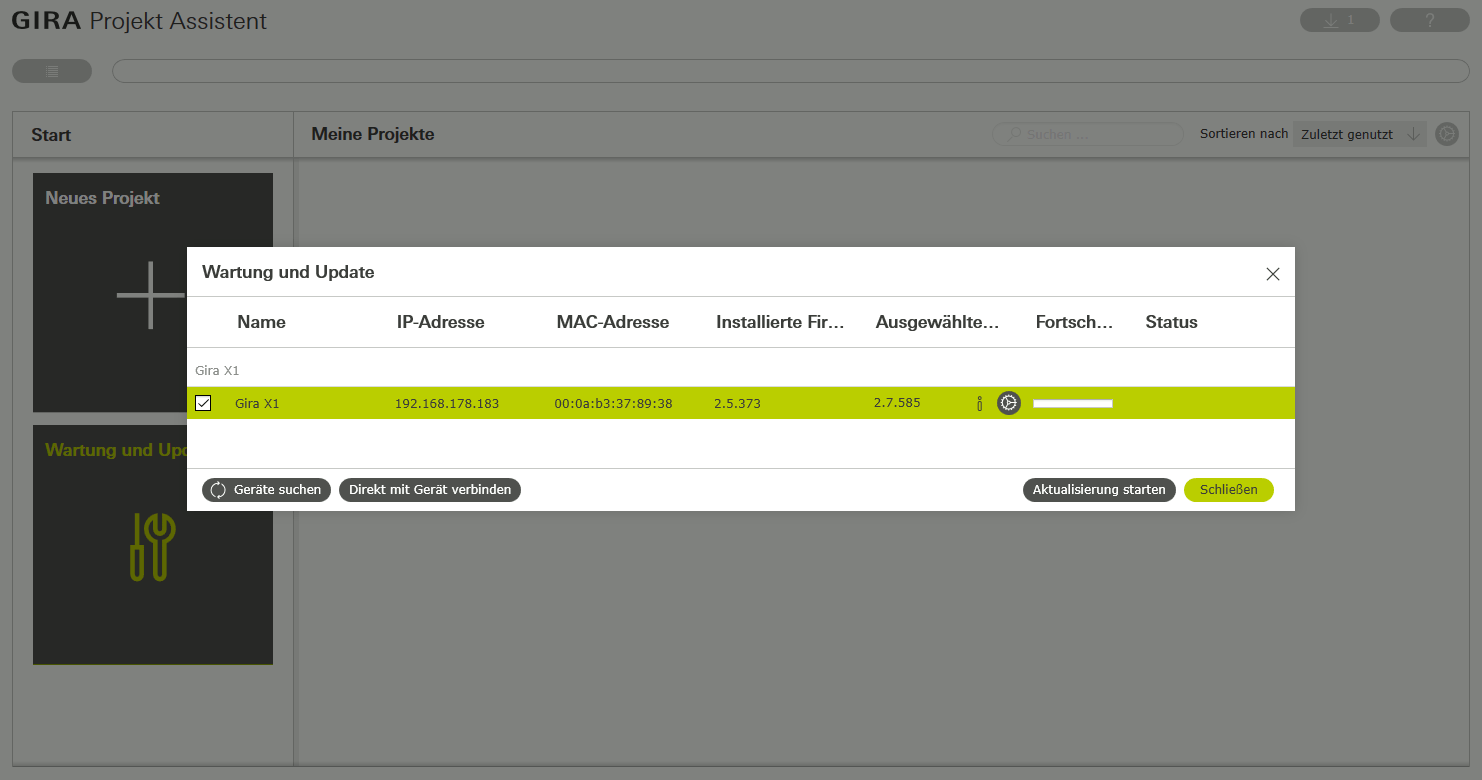Click the Status column header
The height and width of the screenshot is (780, 1482).
tap(1171, 322)
